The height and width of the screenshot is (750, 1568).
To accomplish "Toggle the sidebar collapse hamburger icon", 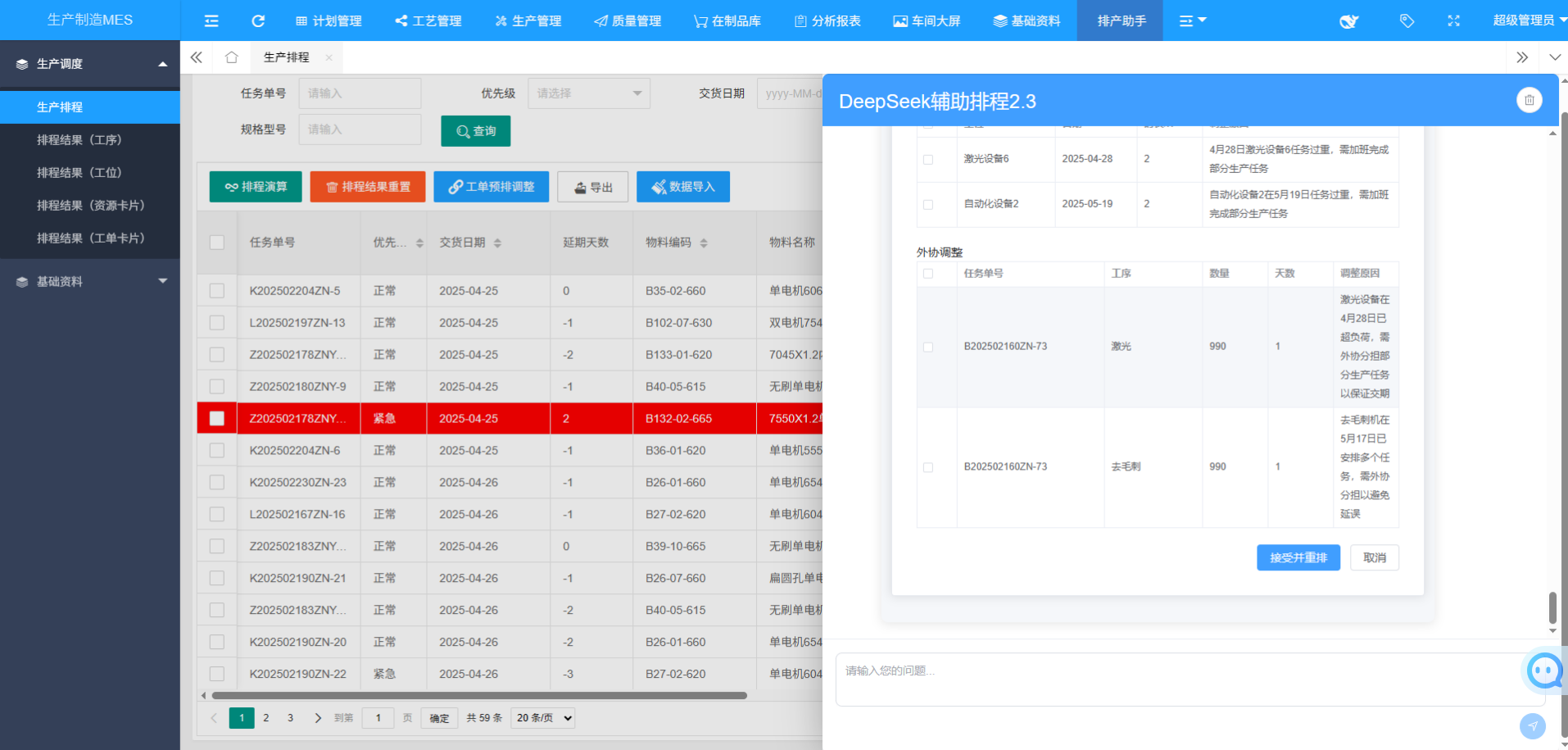I will pos(211,20).
